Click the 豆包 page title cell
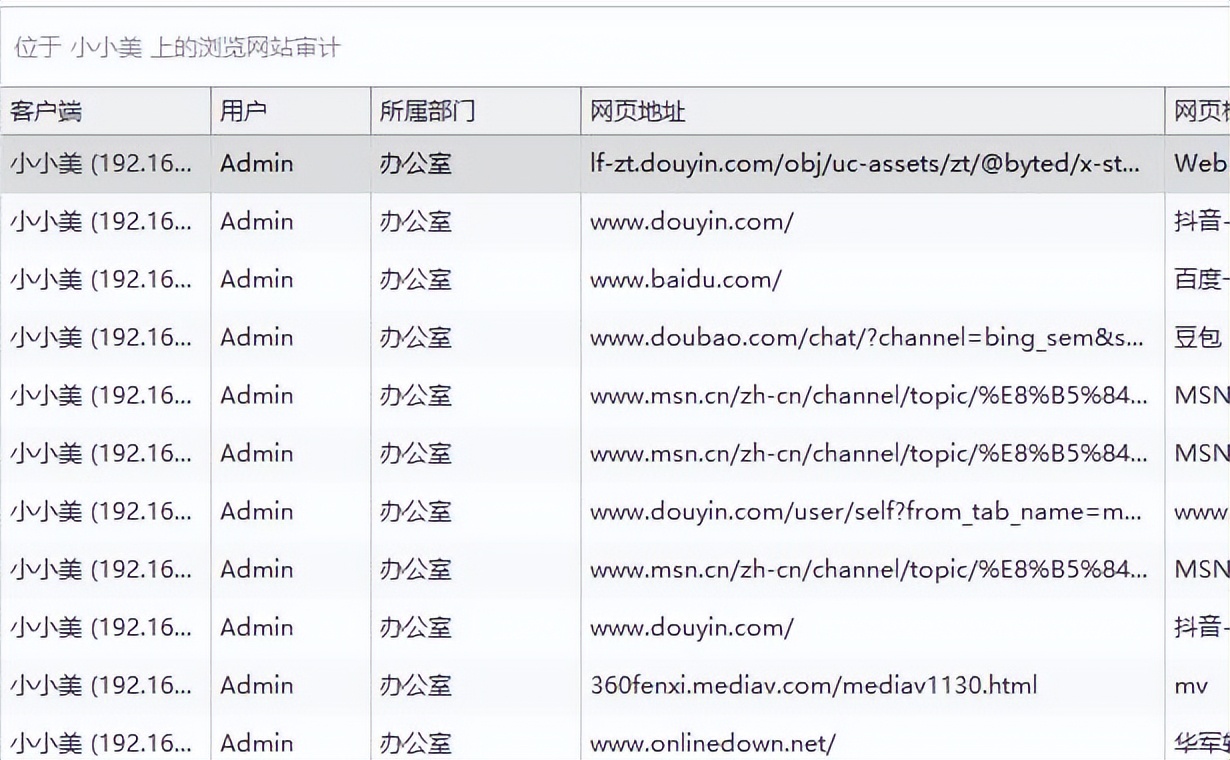 1195,337
